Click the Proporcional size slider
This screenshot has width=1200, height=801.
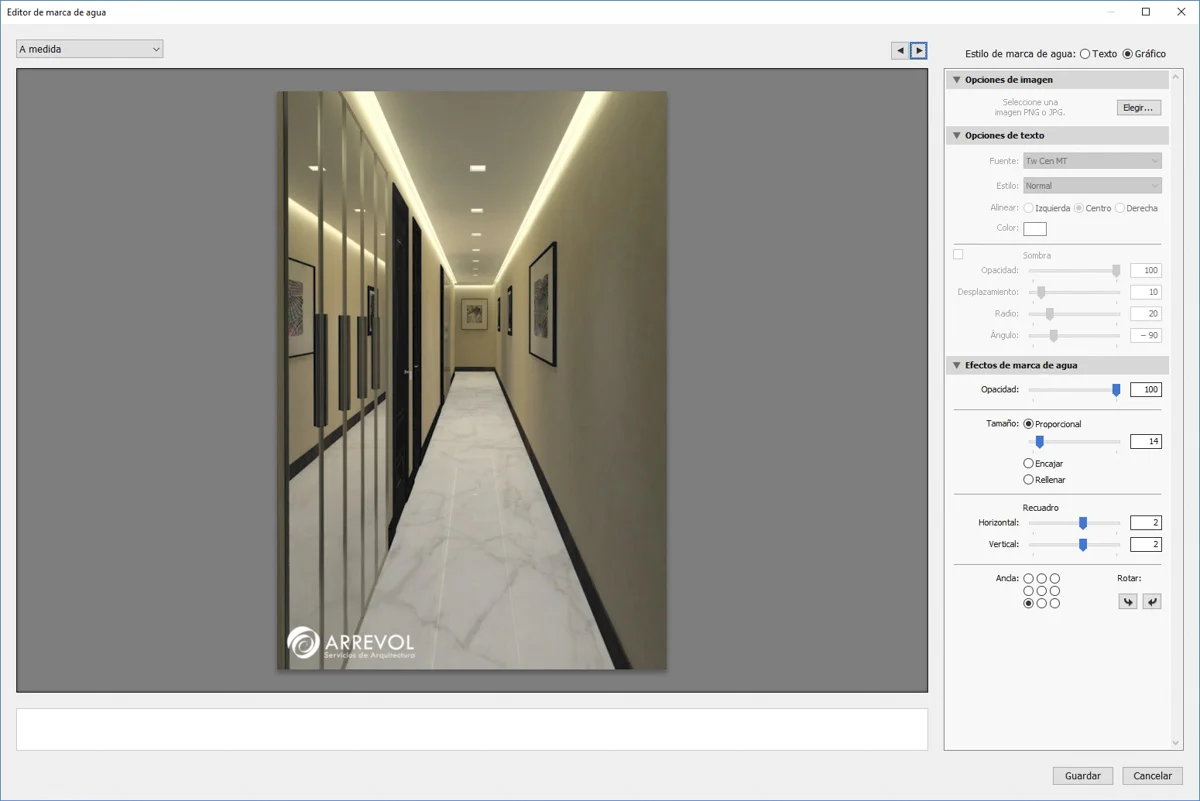(1074, 442)
